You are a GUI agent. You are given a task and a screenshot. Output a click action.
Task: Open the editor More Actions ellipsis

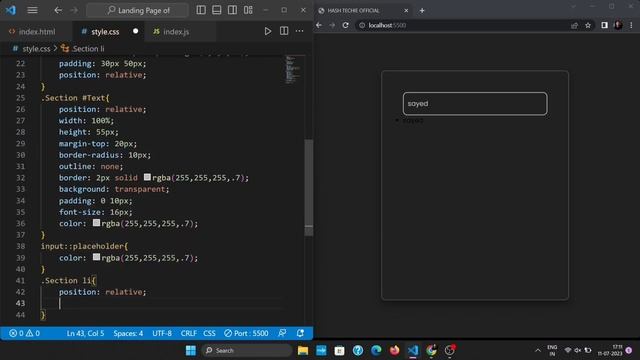coord(299,31)
